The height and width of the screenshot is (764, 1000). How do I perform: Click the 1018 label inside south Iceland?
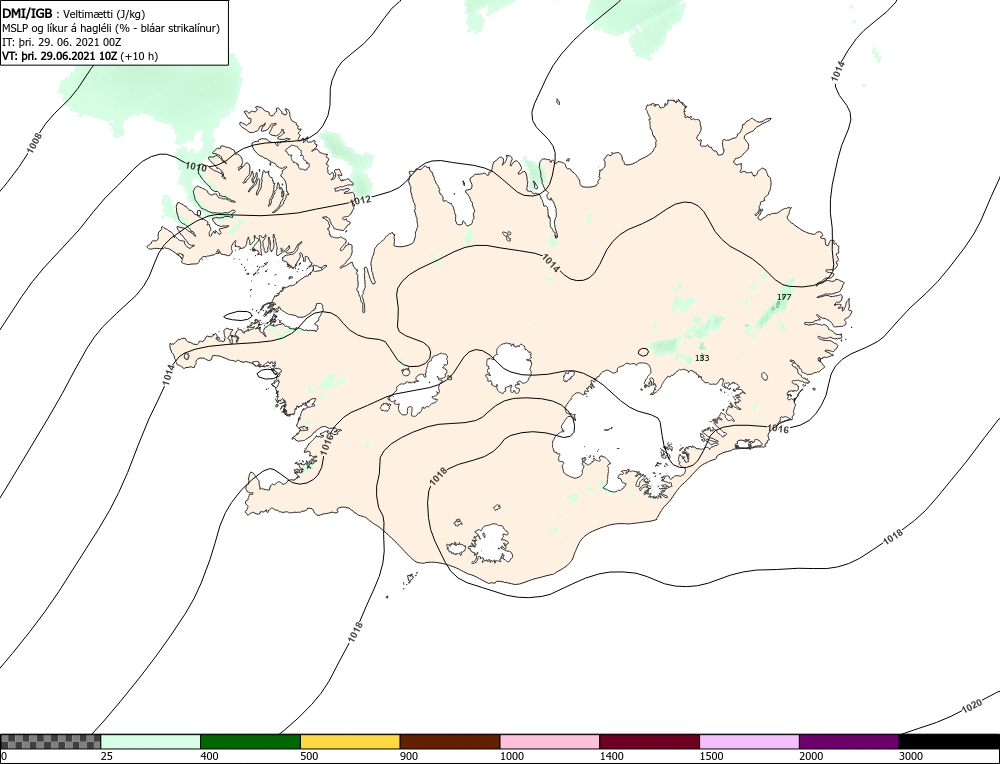(x=439, y=476)
